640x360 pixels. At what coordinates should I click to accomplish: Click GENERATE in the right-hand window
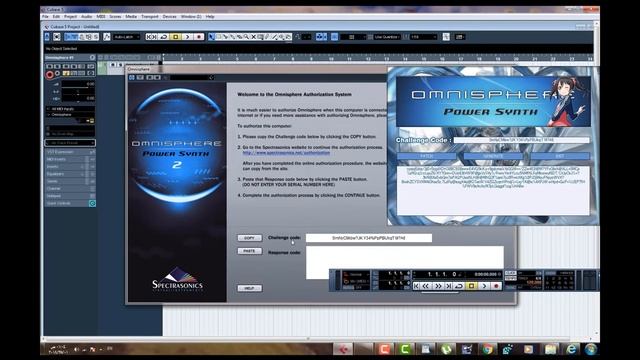(493, 156)
